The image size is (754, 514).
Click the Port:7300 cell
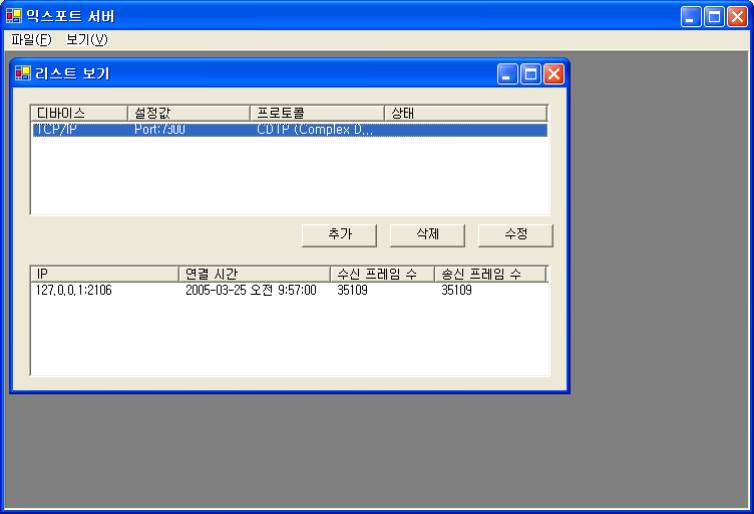tap(160, 130)
